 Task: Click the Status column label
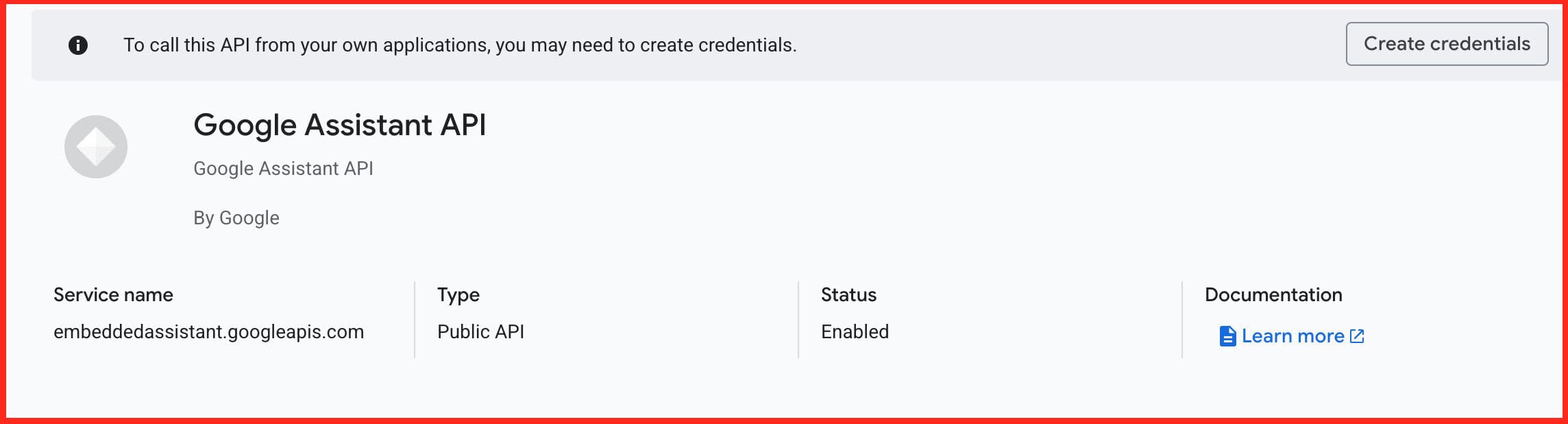click(x=848, y=295)
